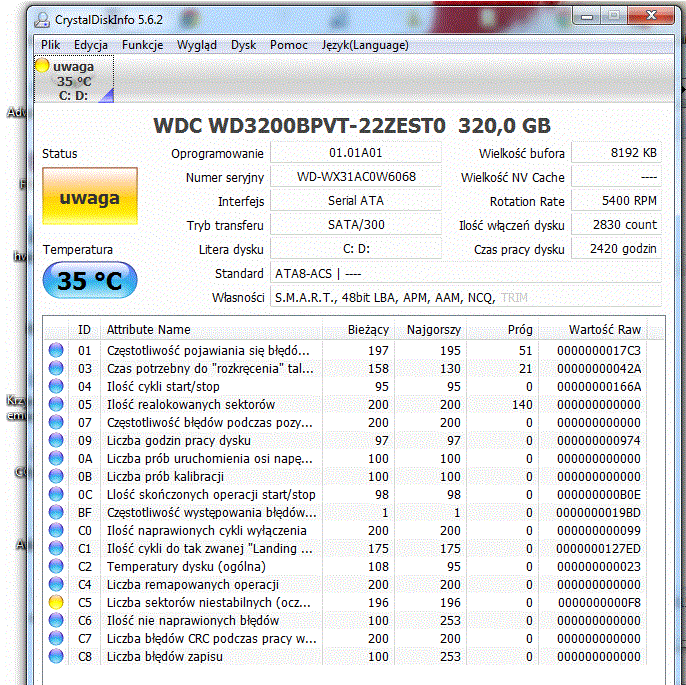Screen dimensions: 686x685
Task: Click blue status icon for attribute C1
Action: pyautogui.click(x=56, y=548)
